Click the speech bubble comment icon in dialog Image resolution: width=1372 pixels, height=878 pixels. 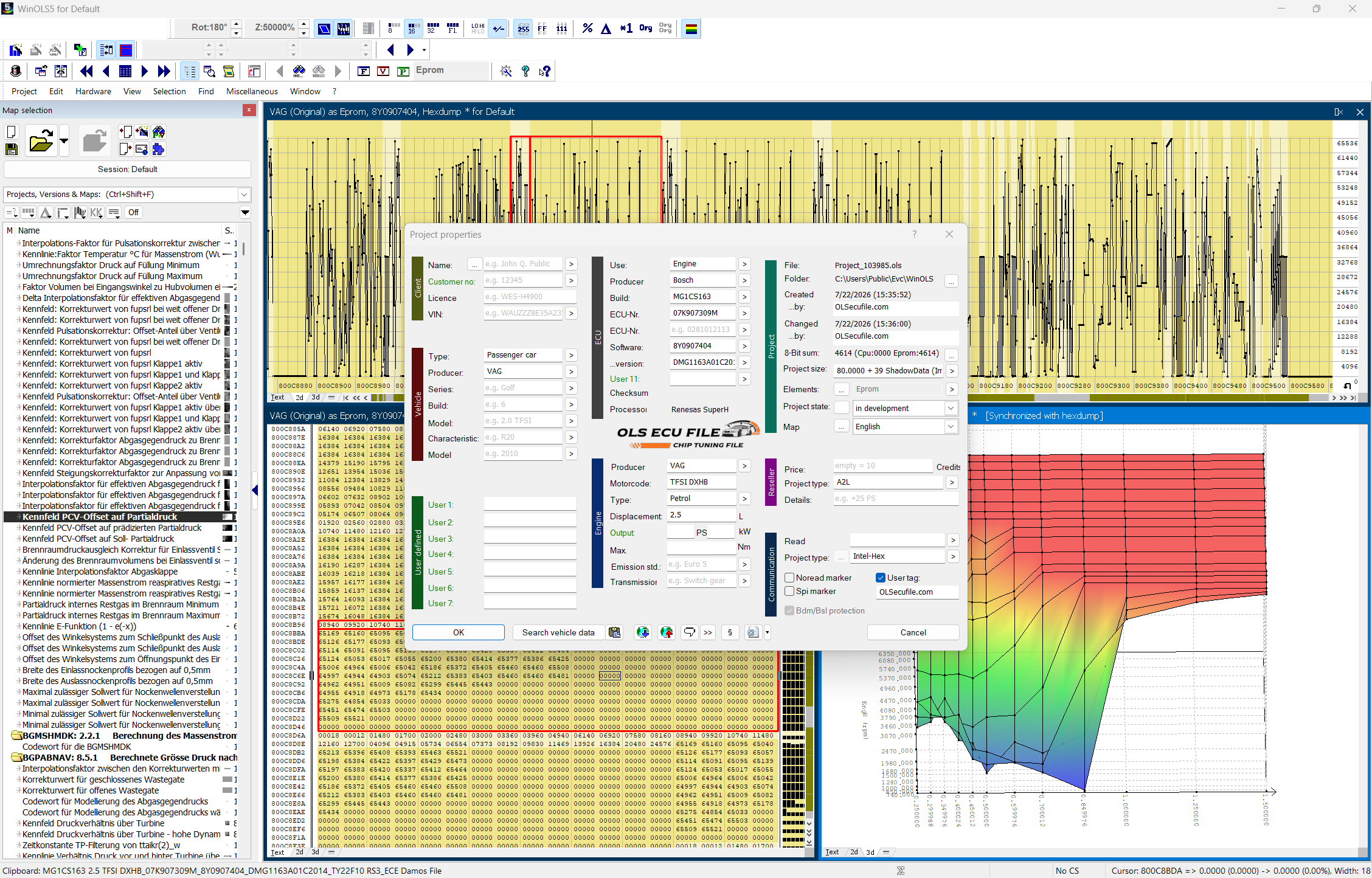coord(689,632)
